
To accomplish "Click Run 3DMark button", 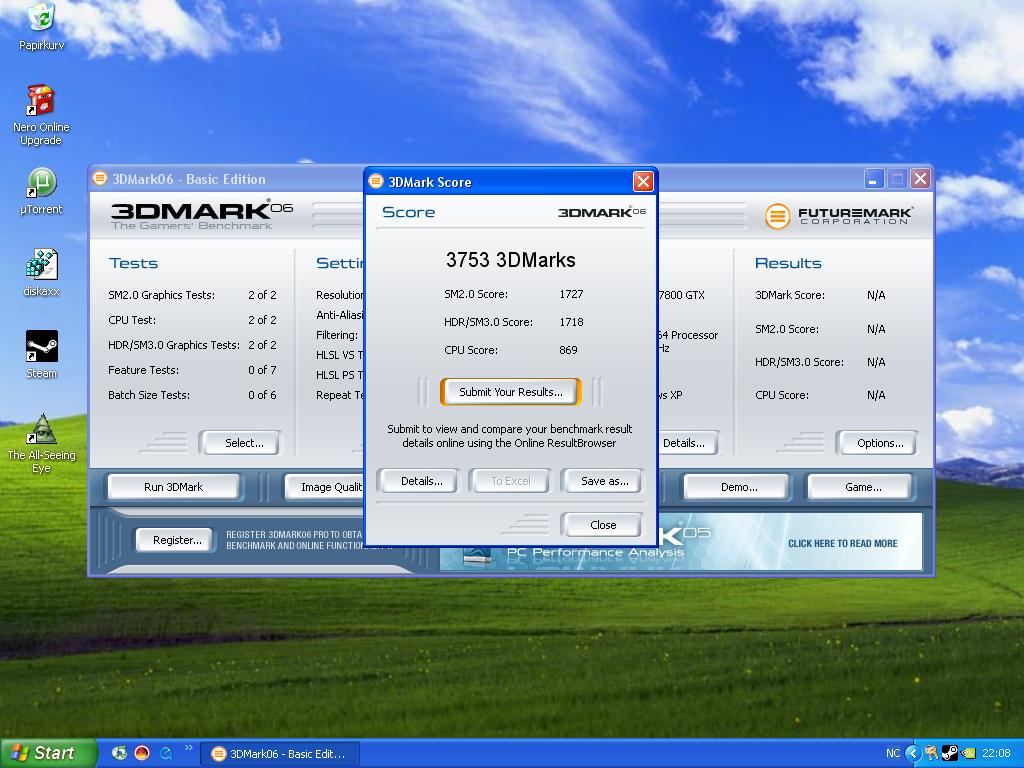I will point(174,487).
